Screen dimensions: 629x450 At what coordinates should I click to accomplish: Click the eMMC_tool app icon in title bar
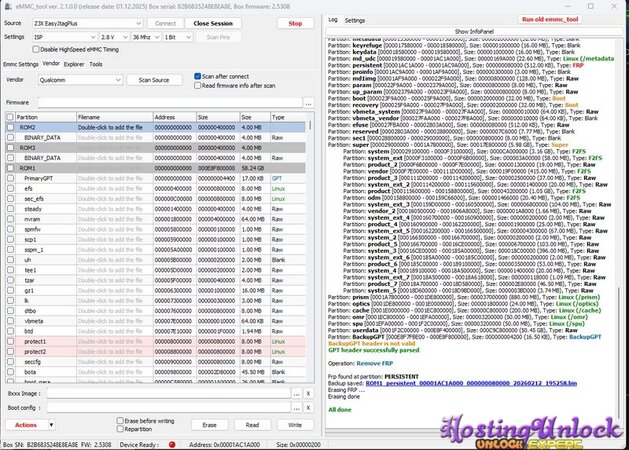(x=6, y=5)
